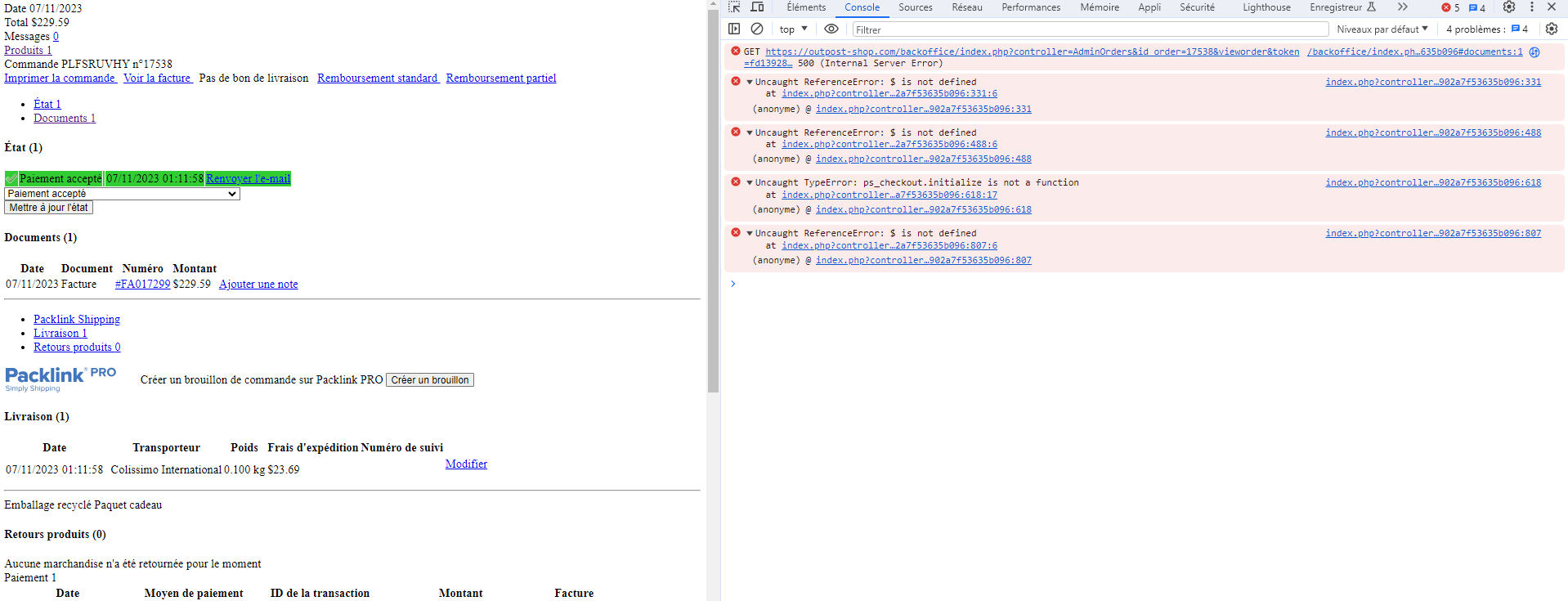Viewport: 1568px width, 601px height.
Task: Click the 'Renvoyer l'e-mail' link
Action: pos(249,179)
